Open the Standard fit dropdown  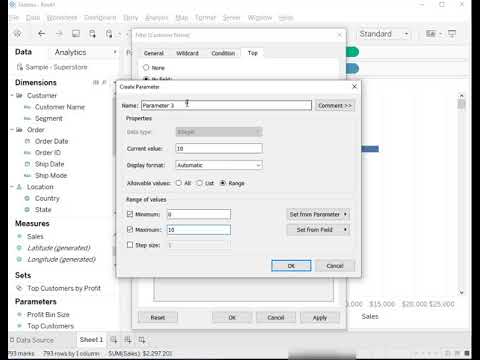click(x=384, y=34)
